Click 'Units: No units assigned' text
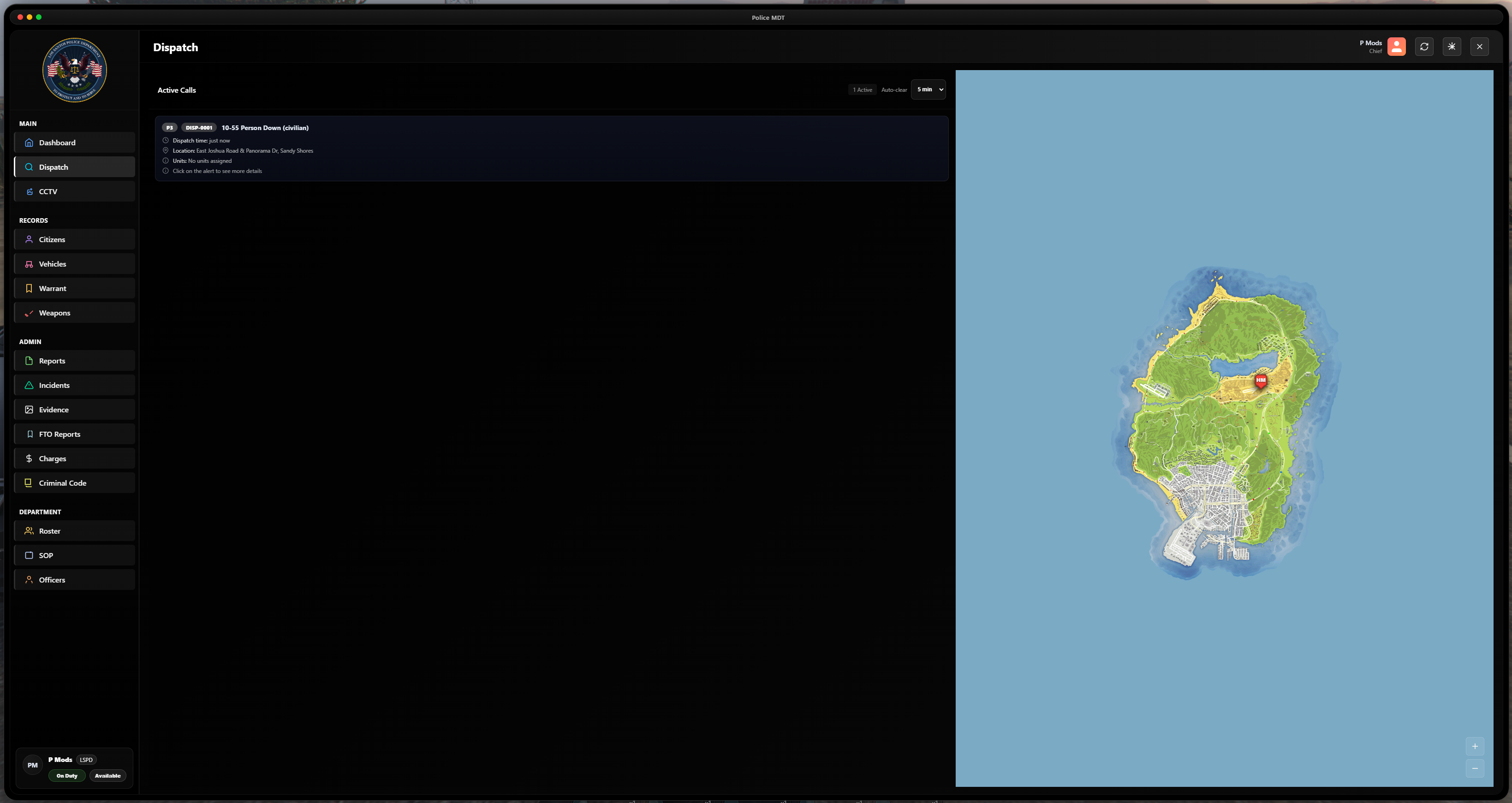 [202, 161]
